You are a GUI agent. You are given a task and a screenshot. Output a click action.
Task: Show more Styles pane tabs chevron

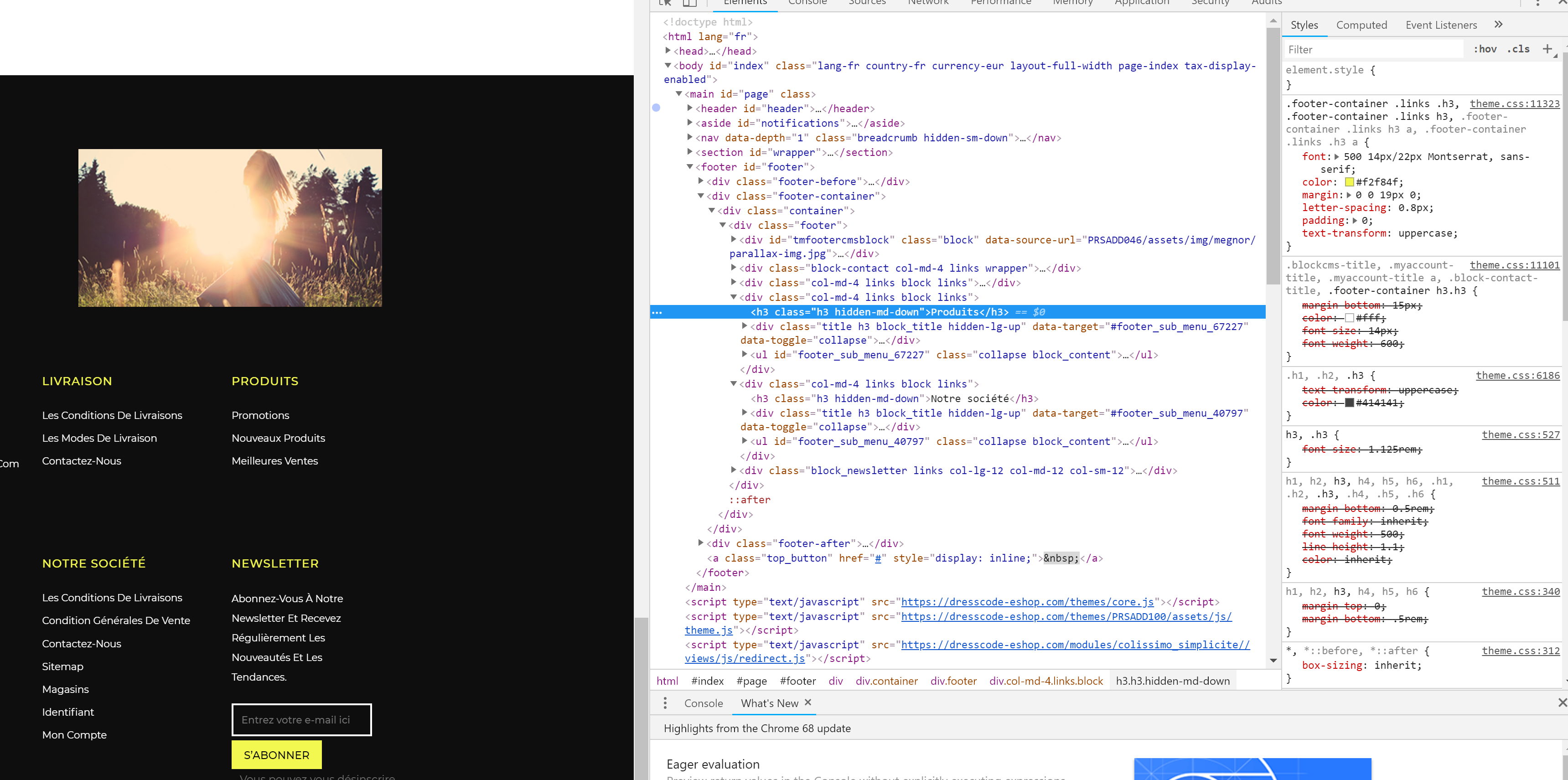pos(1498,25)
